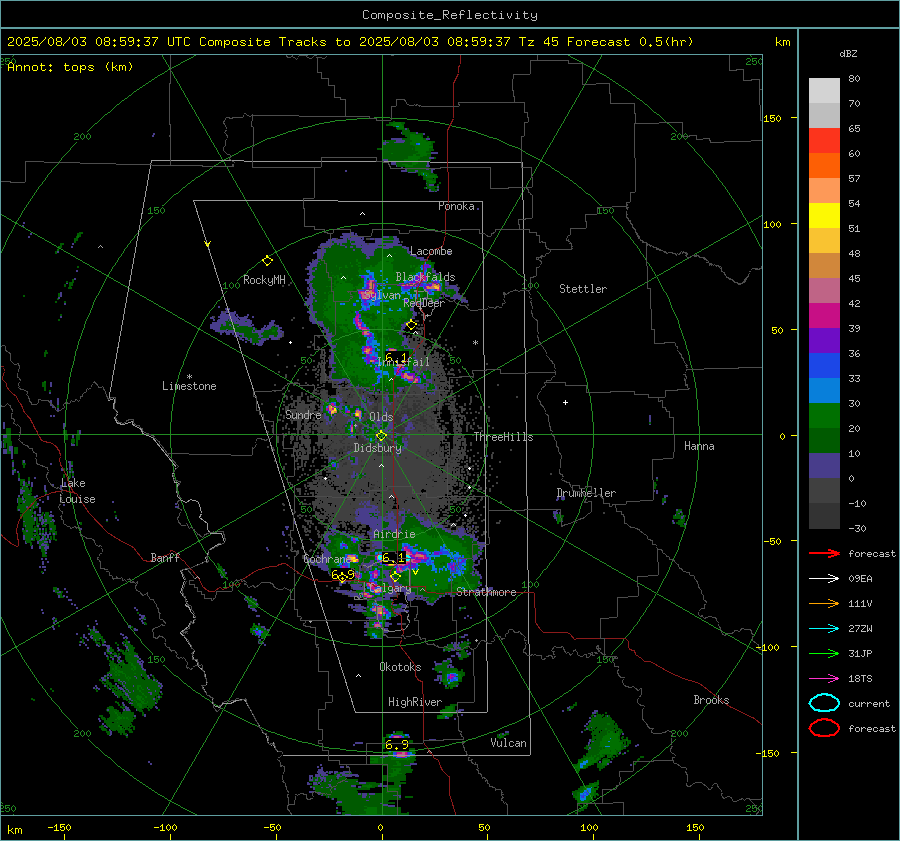Click the 'Annot: tops (km)' label
The image size is (900, 841).
click(70, 67)
